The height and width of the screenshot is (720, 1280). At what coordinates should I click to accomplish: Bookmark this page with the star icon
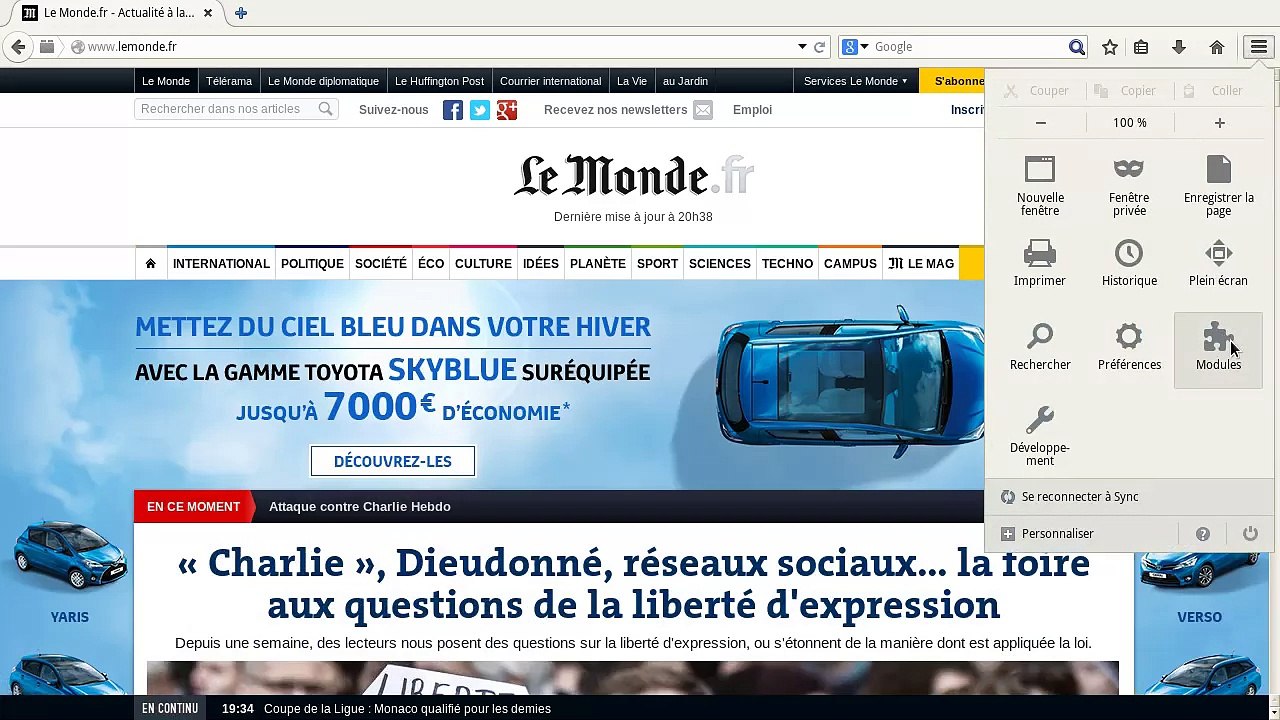coord(1110,47)
